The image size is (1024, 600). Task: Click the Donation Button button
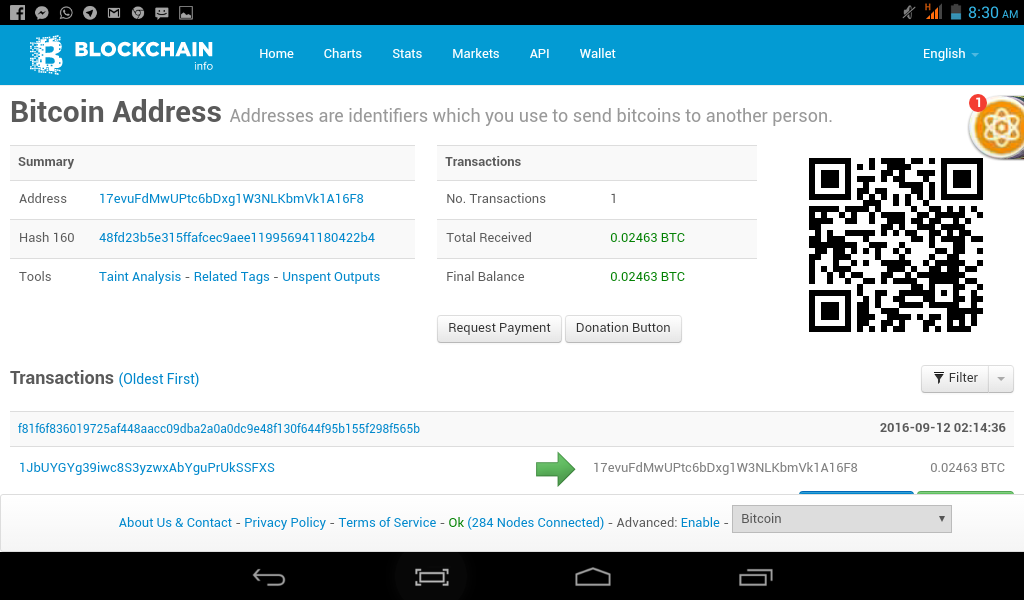click(x=623, y=328)
